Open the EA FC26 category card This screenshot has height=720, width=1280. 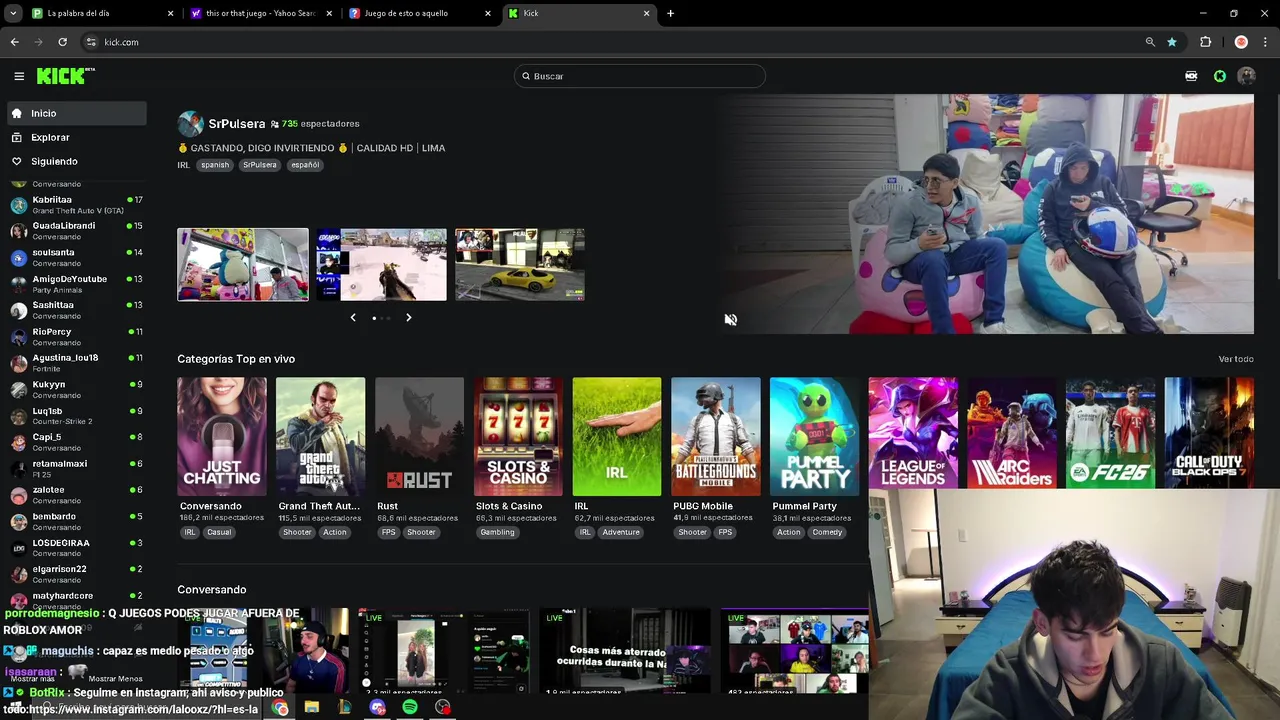pos(1110,432)
